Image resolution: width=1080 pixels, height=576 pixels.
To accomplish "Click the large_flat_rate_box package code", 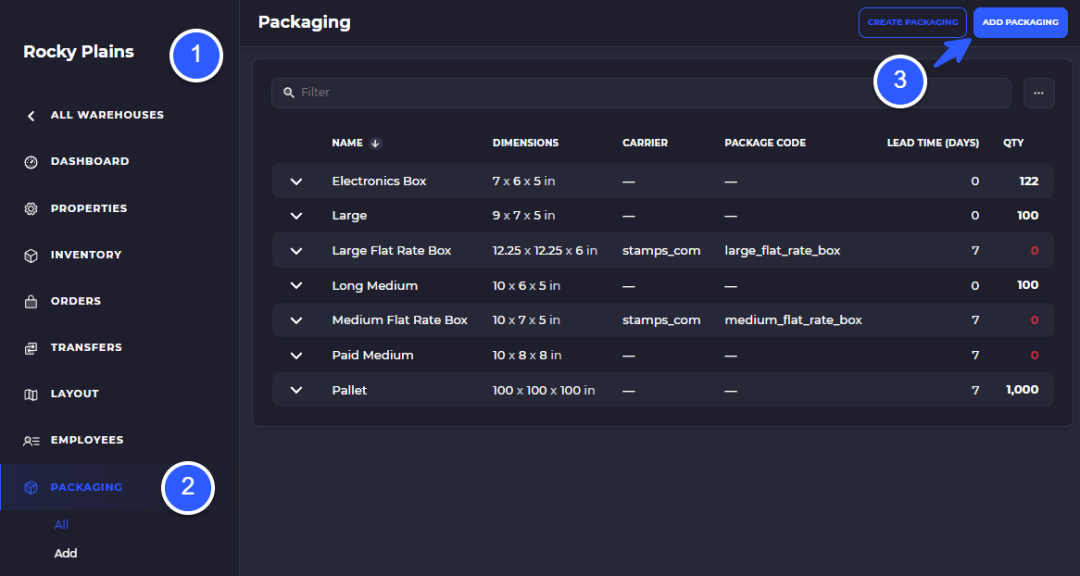I will click(x=782, y=251).
